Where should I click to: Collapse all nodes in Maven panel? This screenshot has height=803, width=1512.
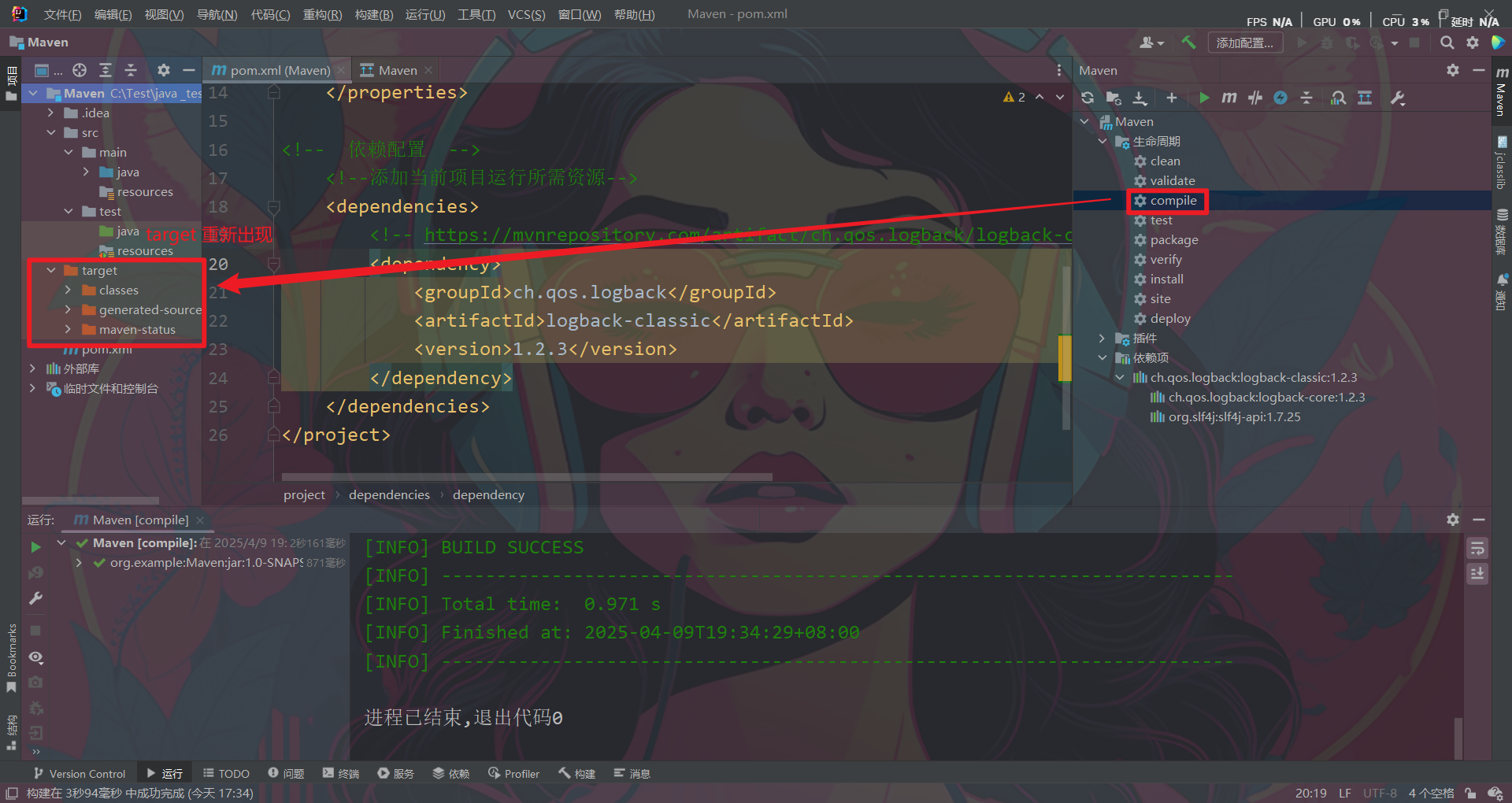pyautogui.click(x=1306, y=98)
